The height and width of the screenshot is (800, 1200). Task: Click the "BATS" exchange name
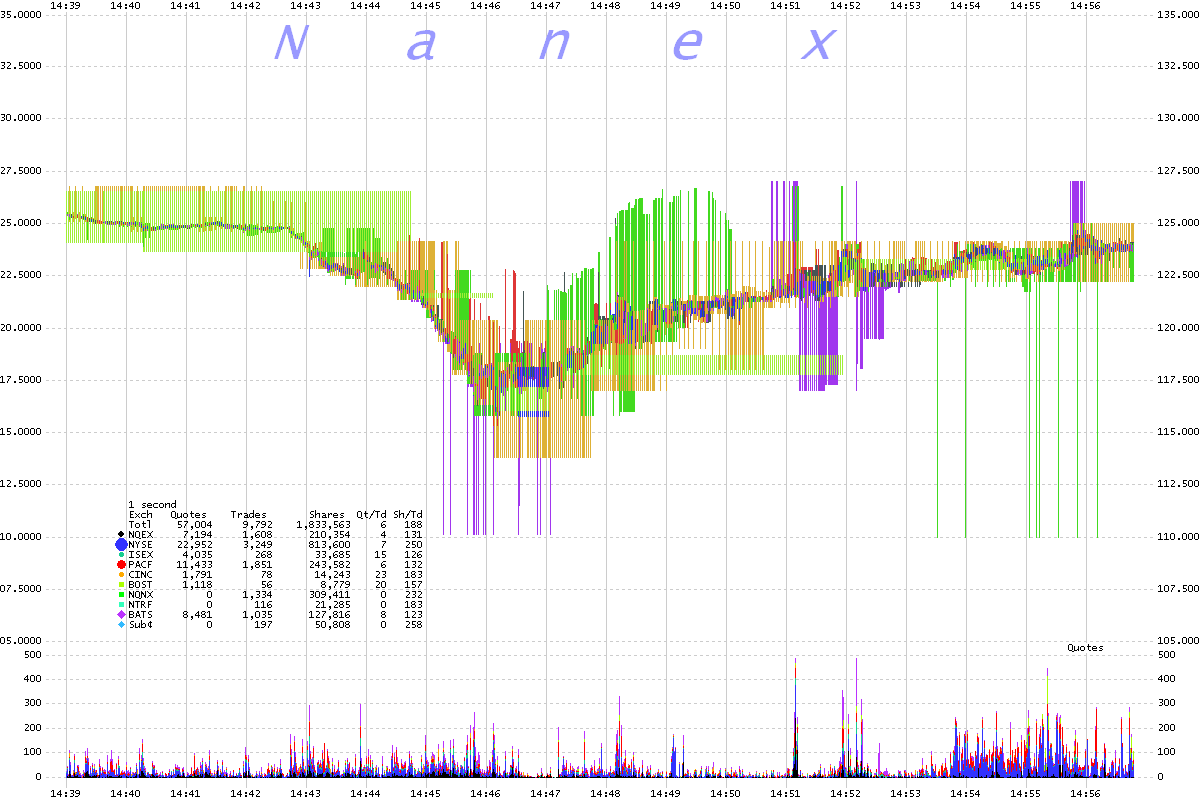point(140,614)
